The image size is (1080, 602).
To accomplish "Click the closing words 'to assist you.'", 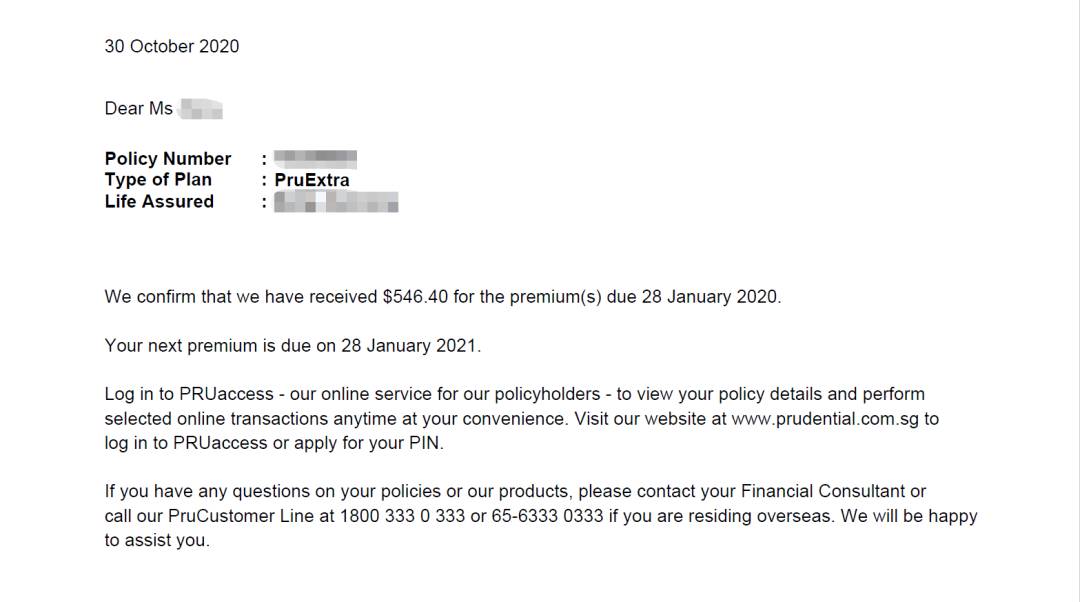I will [x=157, y=540].
